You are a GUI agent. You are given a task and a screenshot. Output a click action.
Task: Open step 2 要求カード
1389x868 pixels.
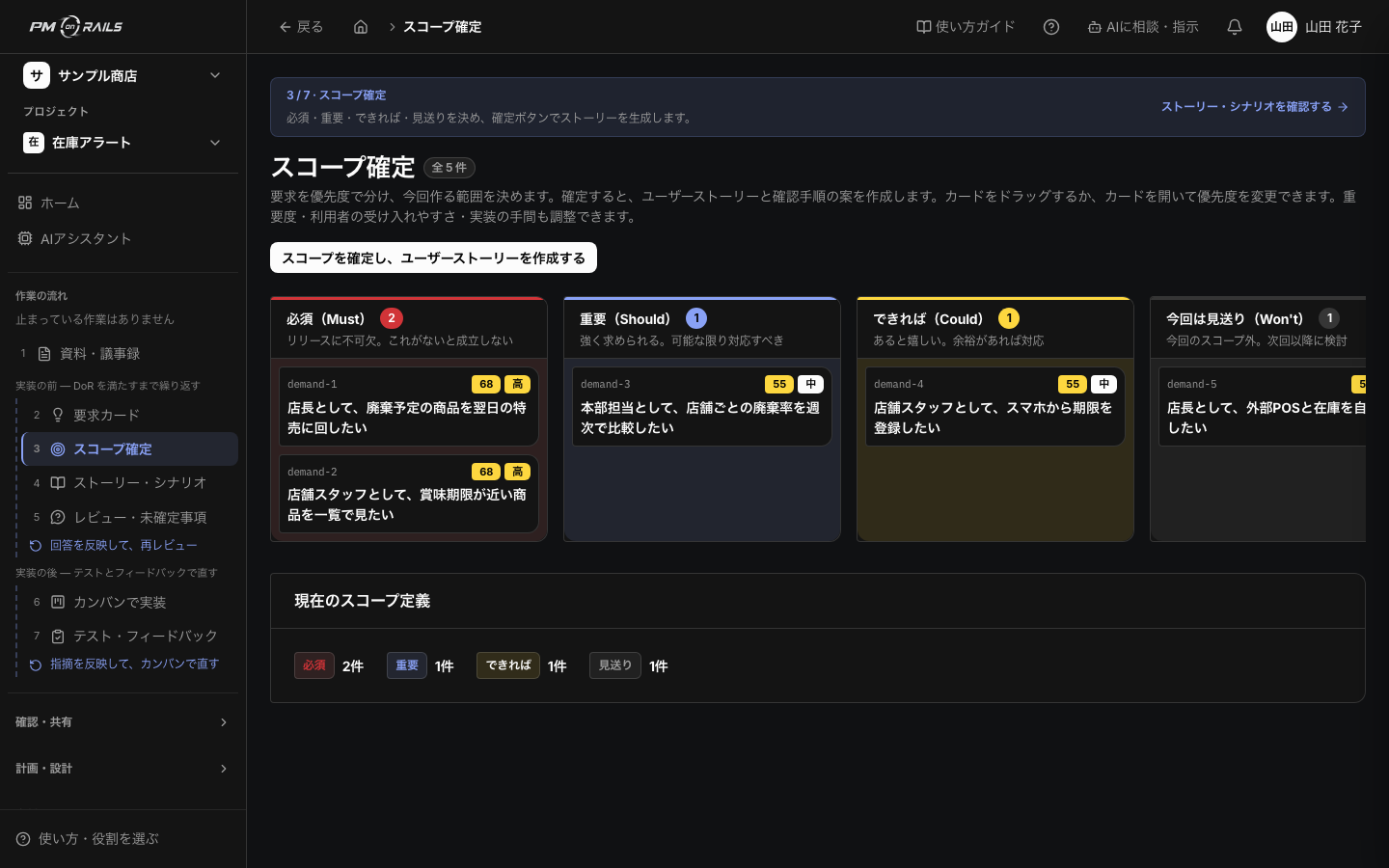point(129,415)
